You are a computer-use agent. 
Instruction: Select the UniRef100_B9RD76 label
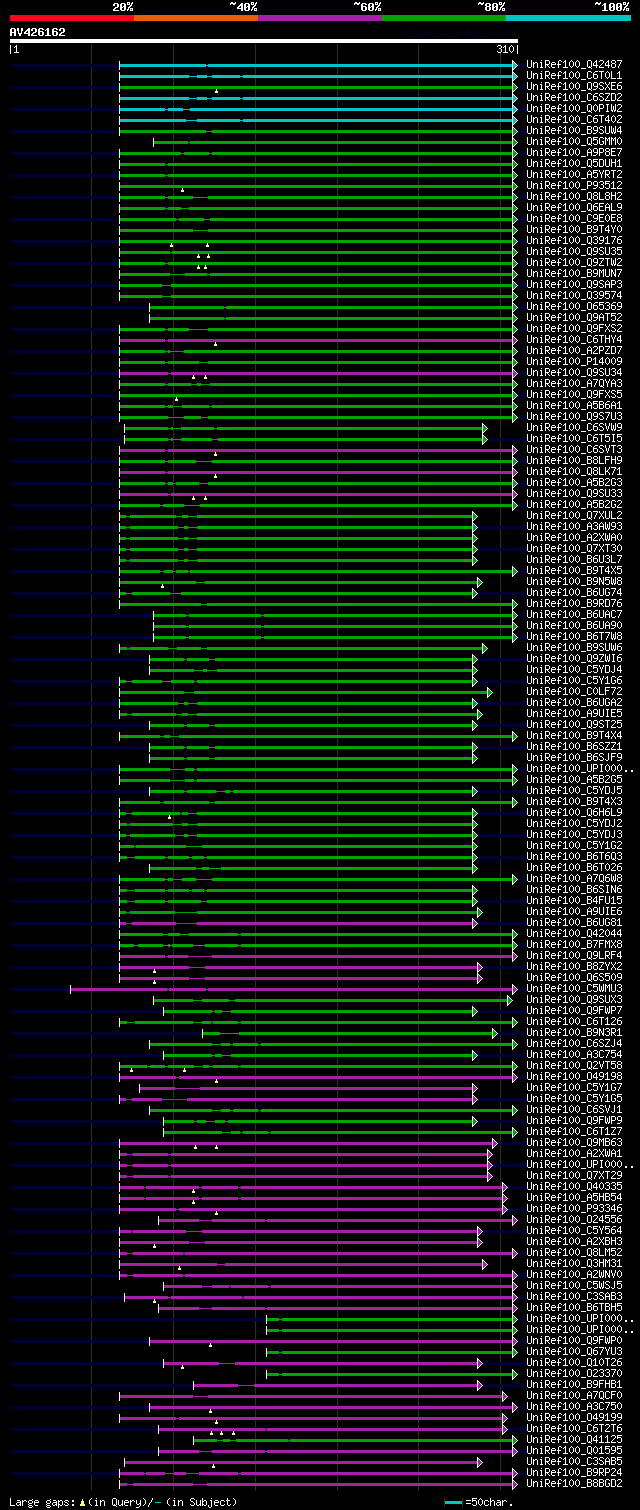coord(574,603)
